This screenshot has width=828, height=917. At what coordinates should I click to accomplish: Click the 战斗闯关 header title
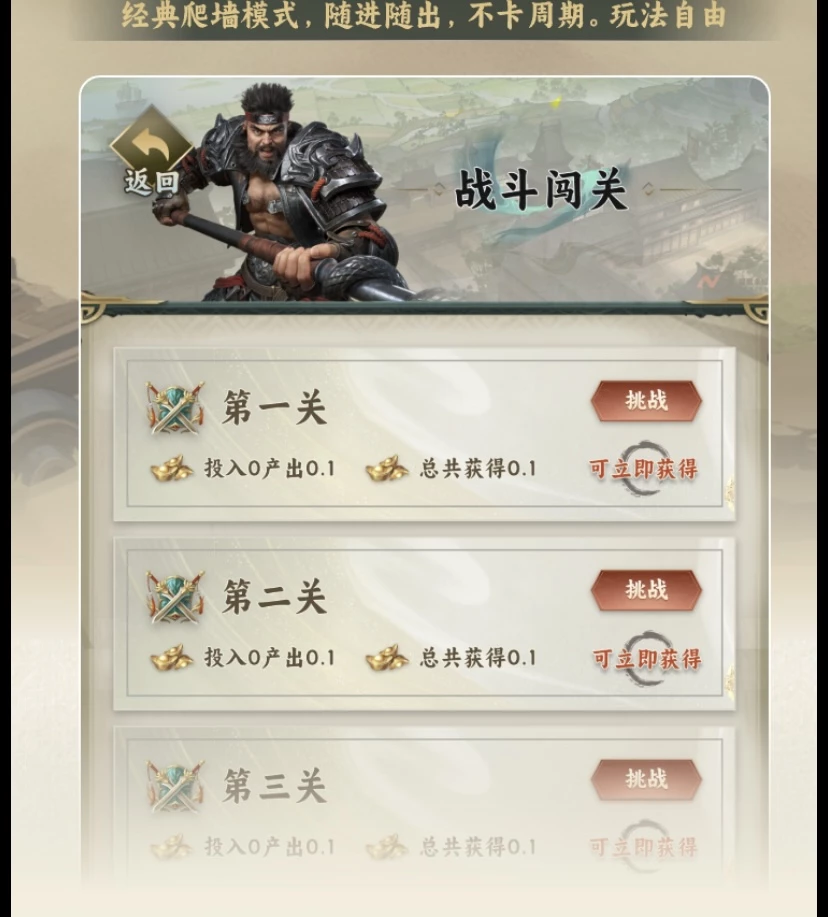(x=541, y=189)
